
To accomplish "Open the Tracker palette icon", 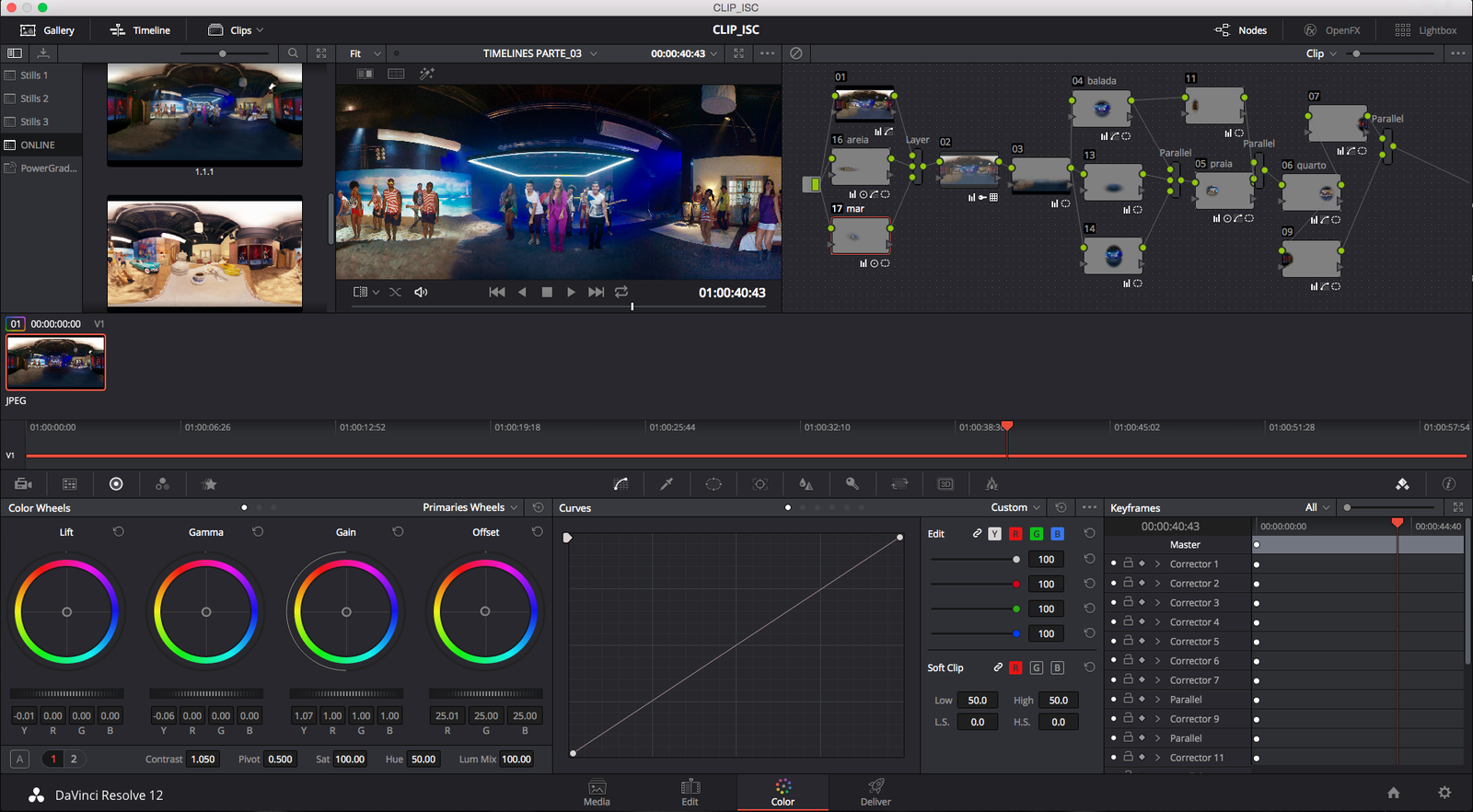I will point(760,484).
